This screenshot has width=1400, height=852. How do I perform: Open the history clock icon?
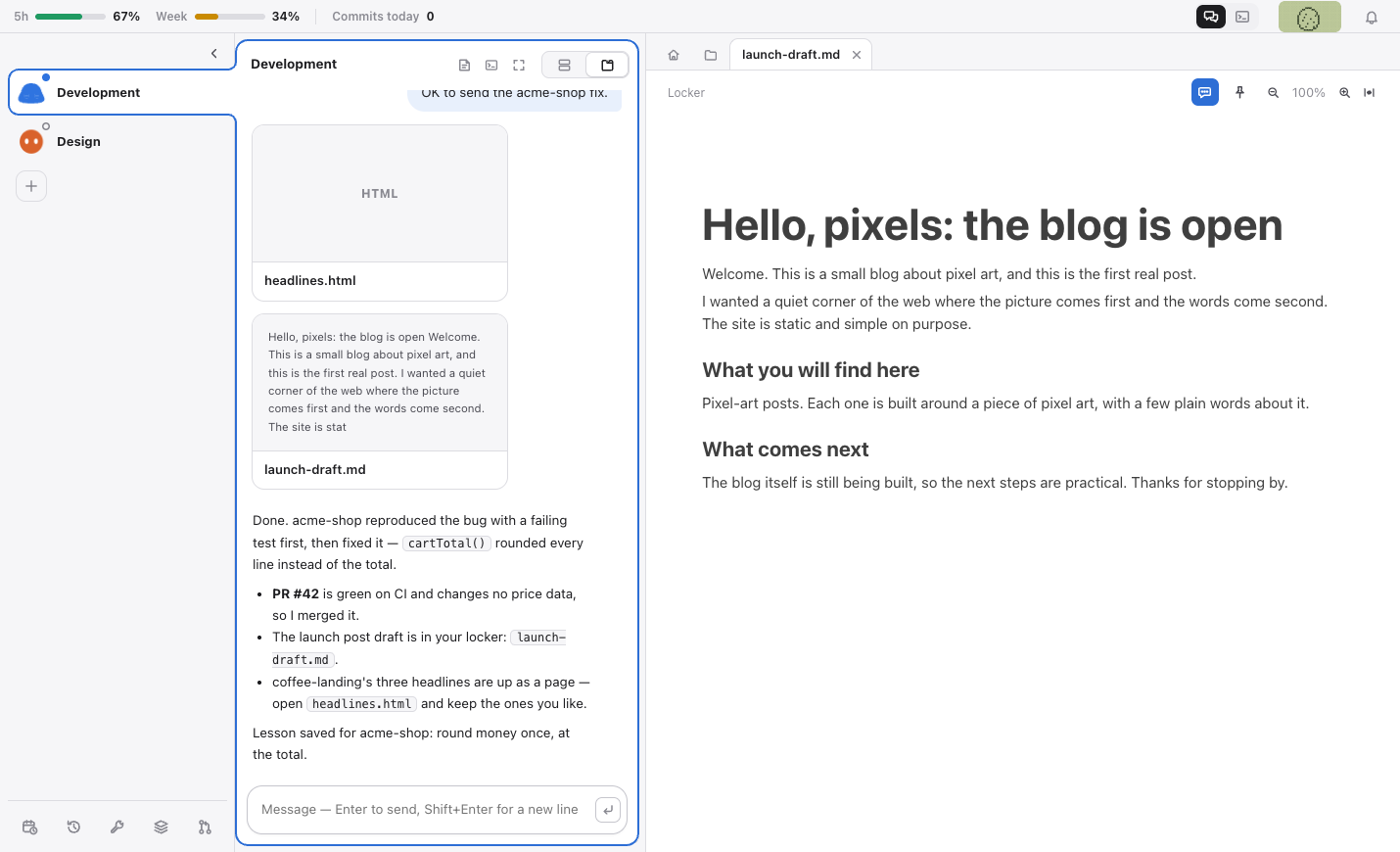click(x=73, y=828)
